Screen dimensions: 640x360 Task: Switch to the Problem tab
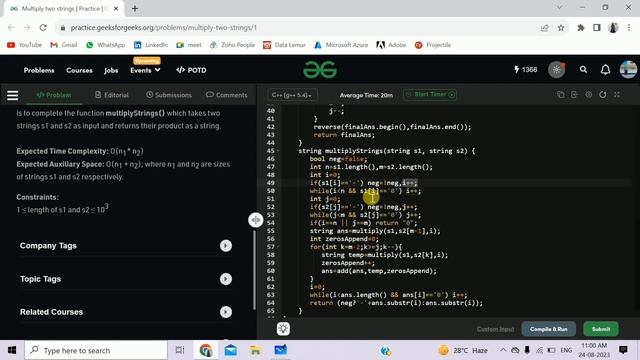pos(53,95)
